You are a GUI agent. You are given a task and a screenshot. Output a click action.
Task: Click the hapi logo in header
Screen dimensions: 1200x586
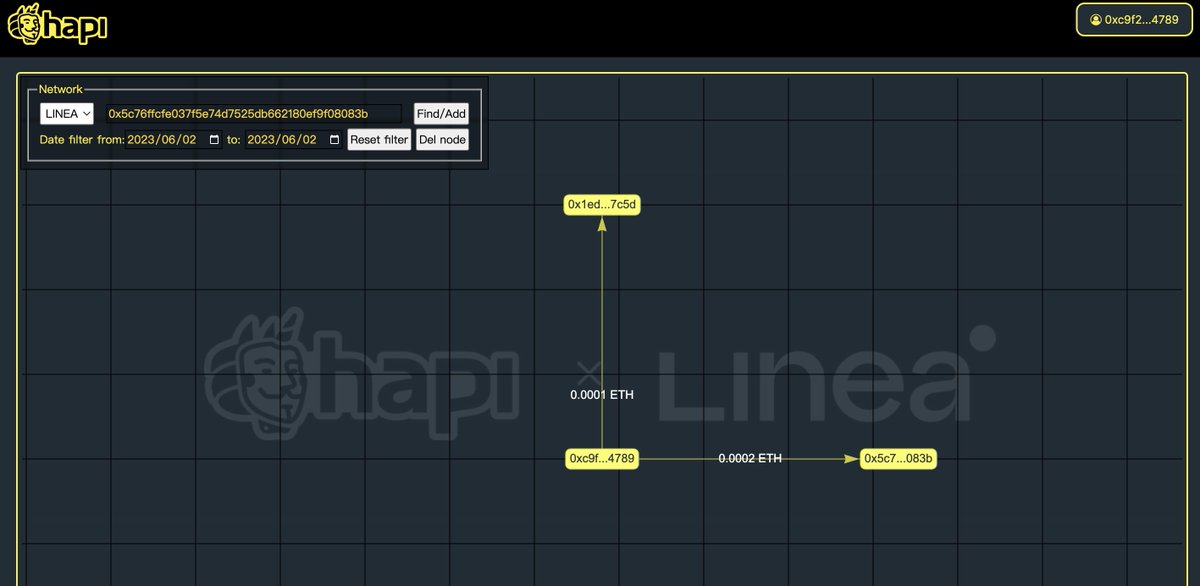point(56,25)
